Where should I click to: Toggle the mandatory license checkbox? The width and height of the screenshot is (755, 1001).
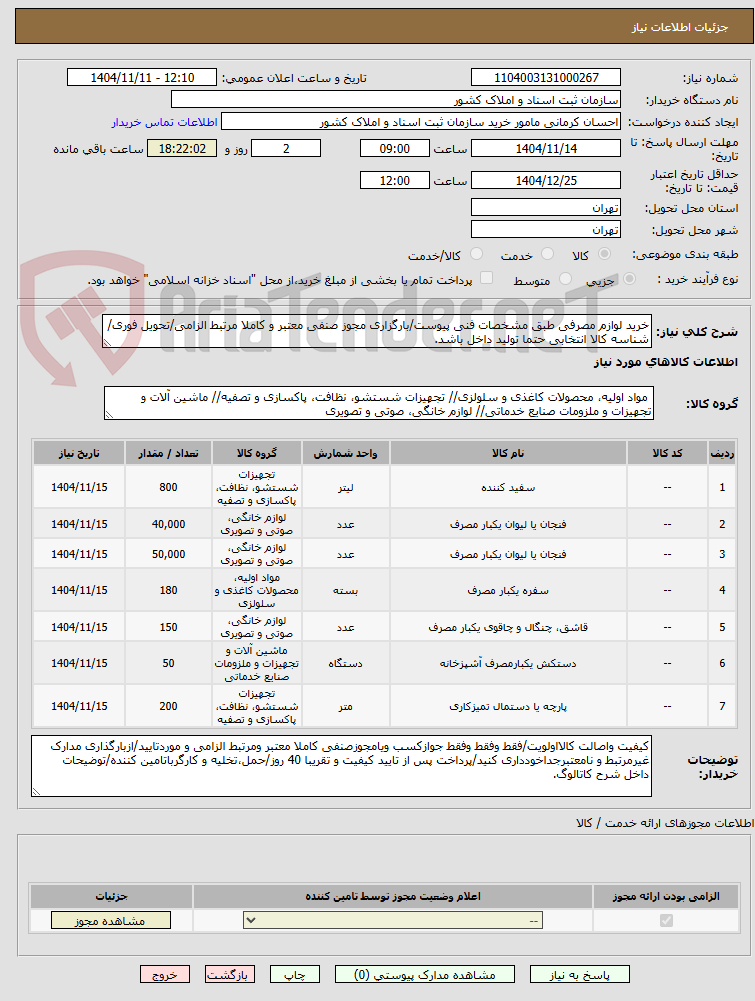tap(666, 920)
